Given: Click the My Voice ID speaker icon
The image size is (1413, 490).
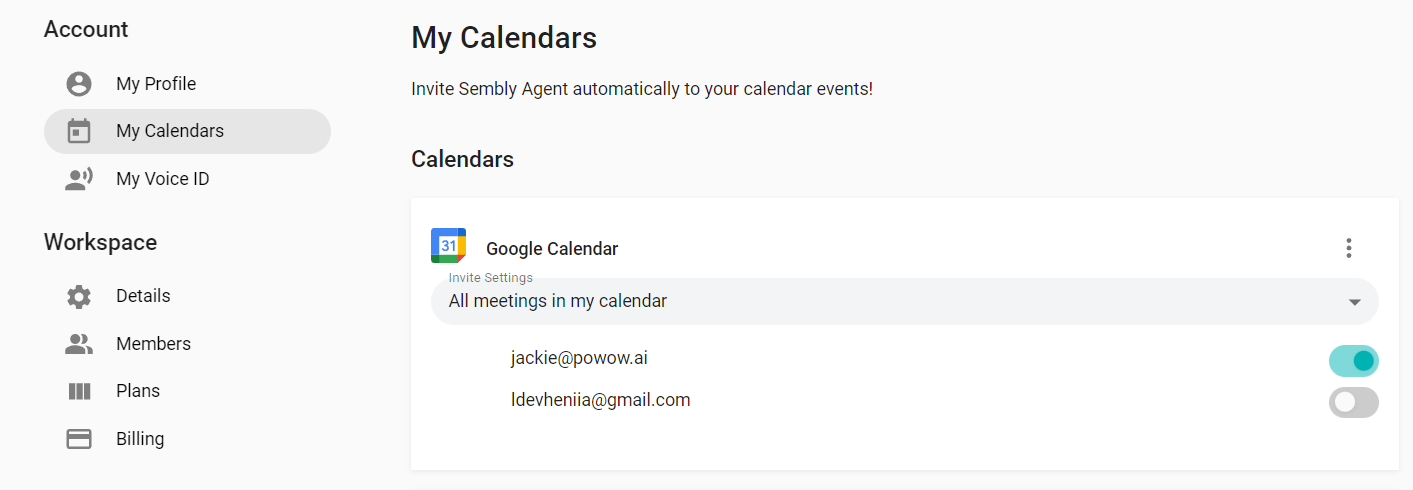Looking at the screenshot, I should [x=79, y=179].
